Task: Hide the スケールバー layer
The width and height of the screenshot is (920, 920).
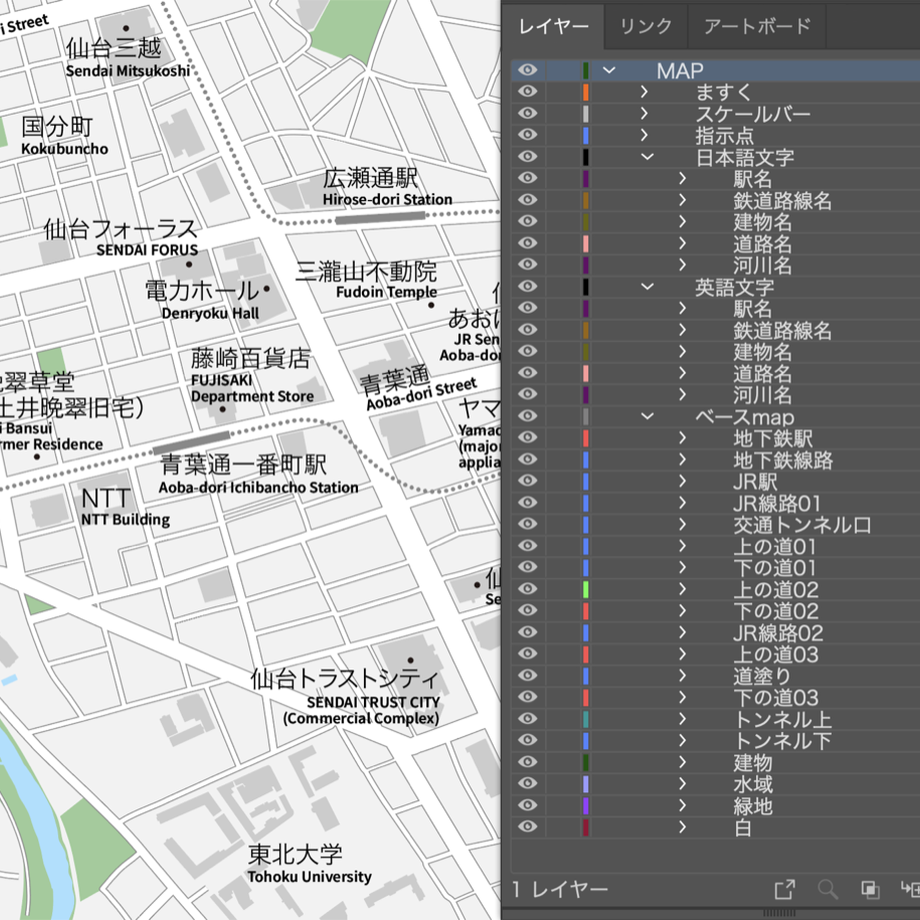Action: coord(527,113)
